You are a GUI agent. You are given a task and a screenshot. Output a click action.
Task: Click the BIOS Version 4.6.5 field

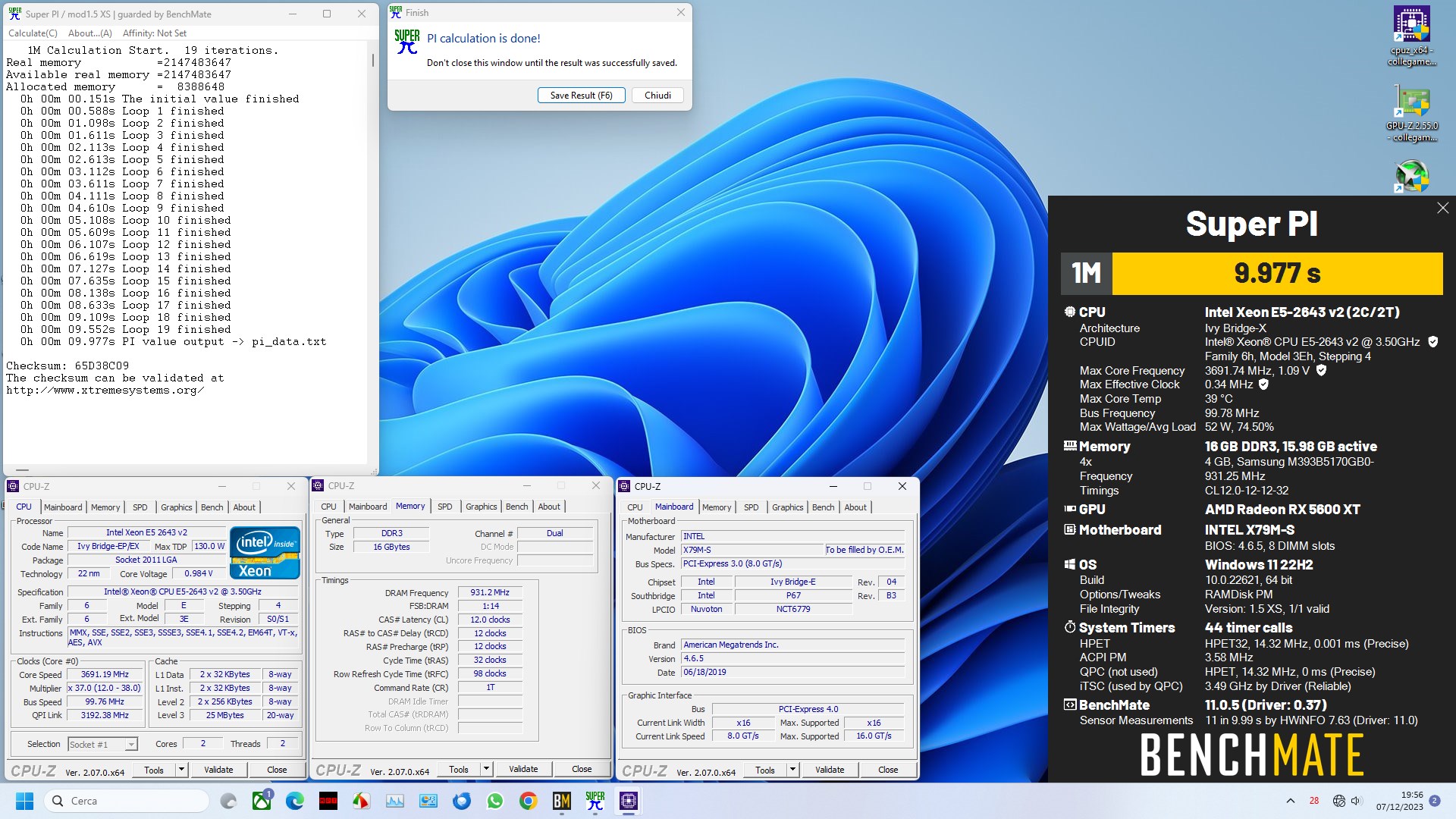pos(792,659)
